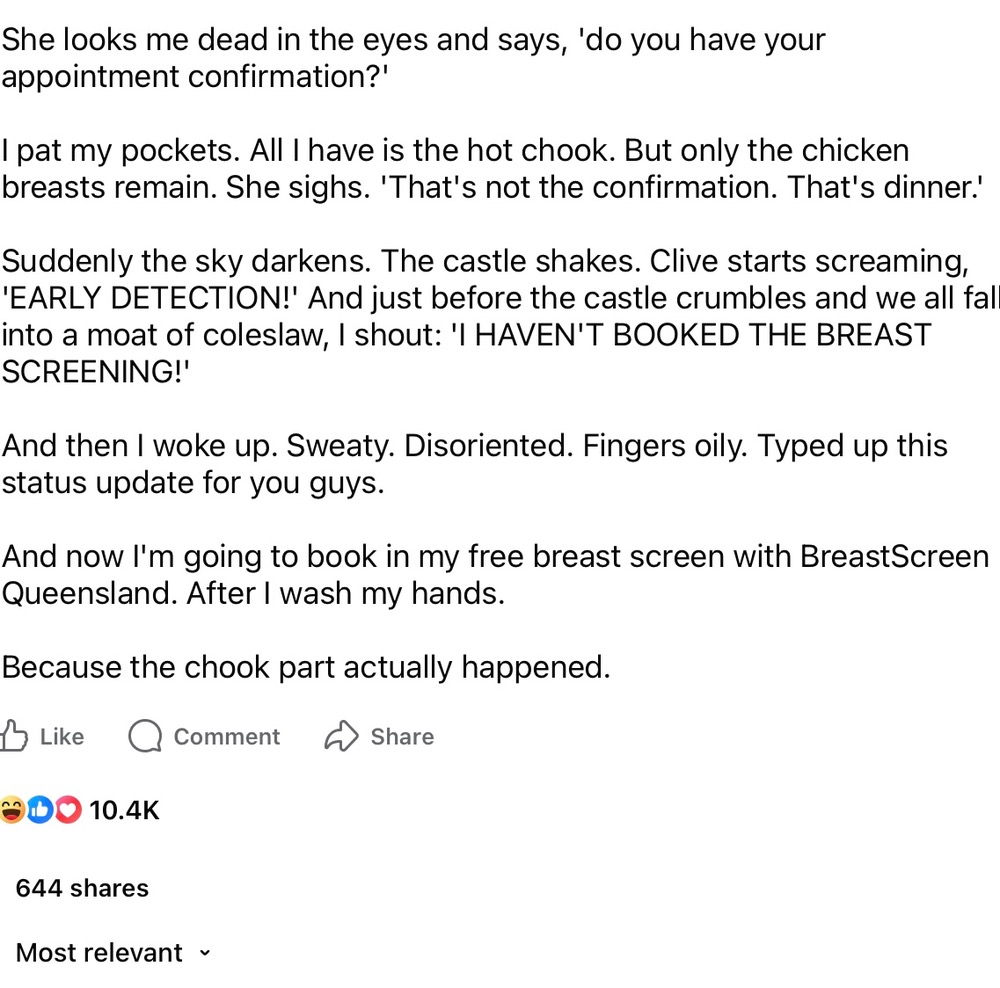
Task: Click the Share button label
Action: point(402,737)
